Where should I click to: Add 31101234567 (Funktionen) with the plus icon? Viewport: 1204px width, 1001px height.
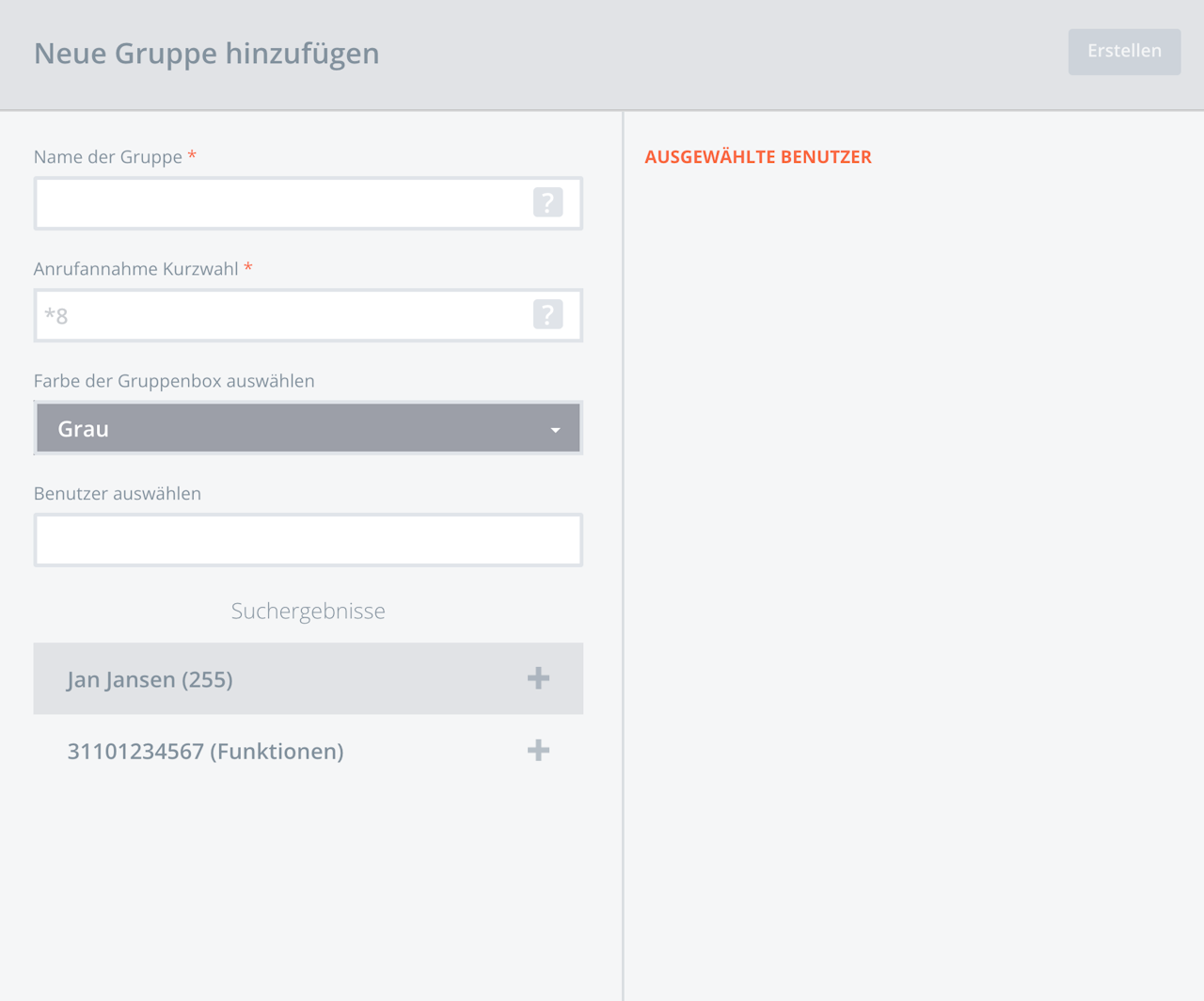pos(538,750)
